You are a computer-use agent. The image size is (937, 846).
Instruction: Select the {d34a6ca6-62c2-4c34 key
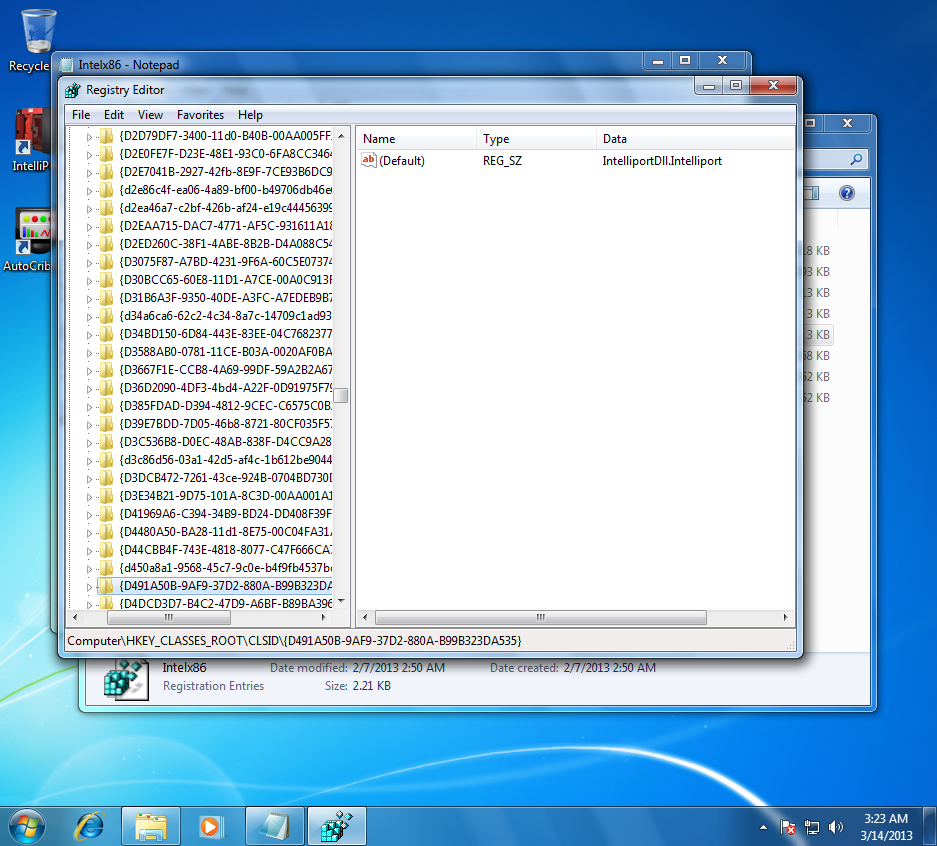coord(226,315)
